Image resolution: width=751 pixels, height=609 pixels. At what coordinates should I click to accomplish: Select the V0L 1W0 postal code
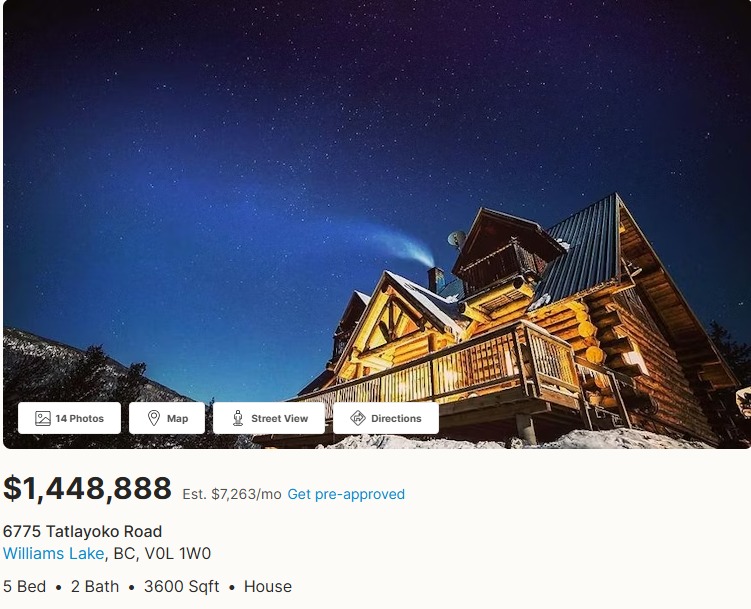coord(178,553)
